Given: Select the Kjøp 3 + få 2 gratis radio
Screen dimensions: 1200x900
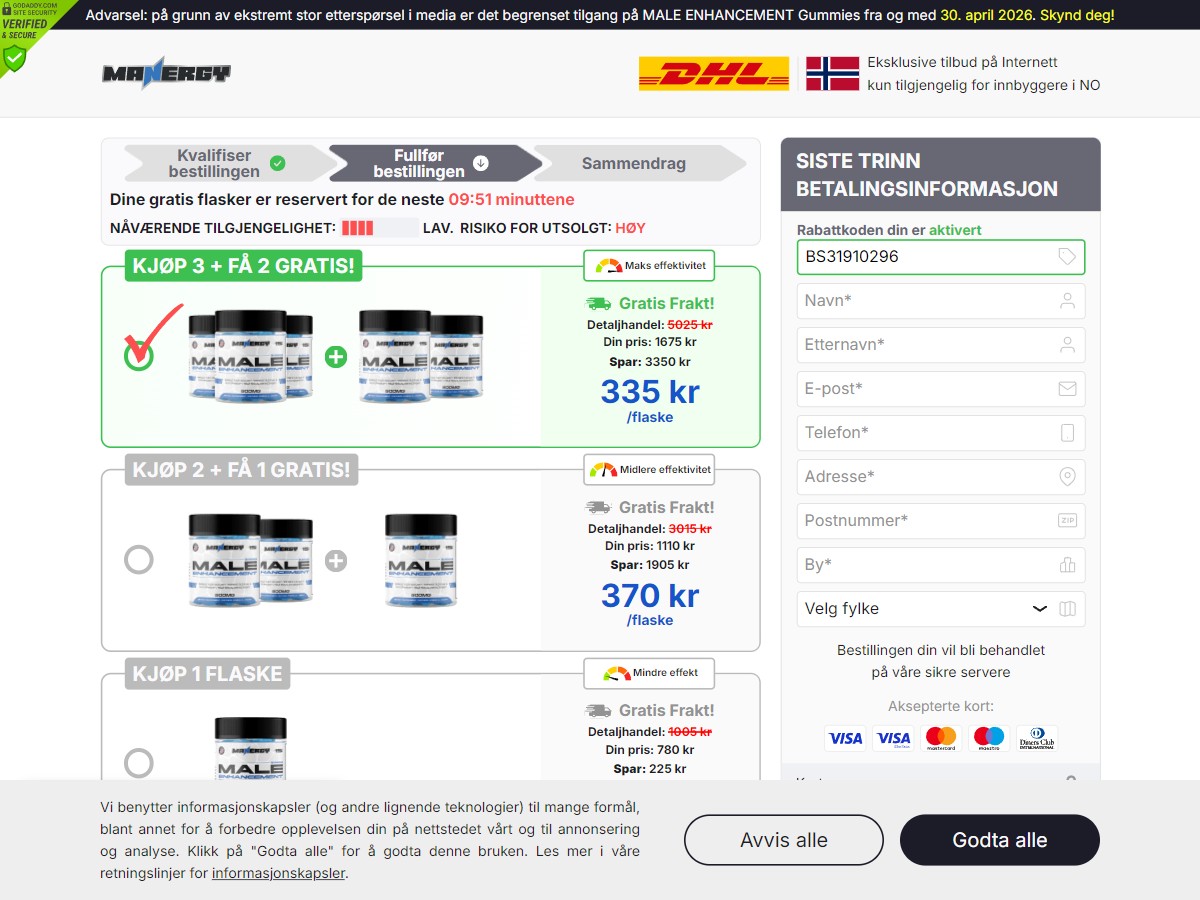Looking at the screenshot, I should point(139,355).
